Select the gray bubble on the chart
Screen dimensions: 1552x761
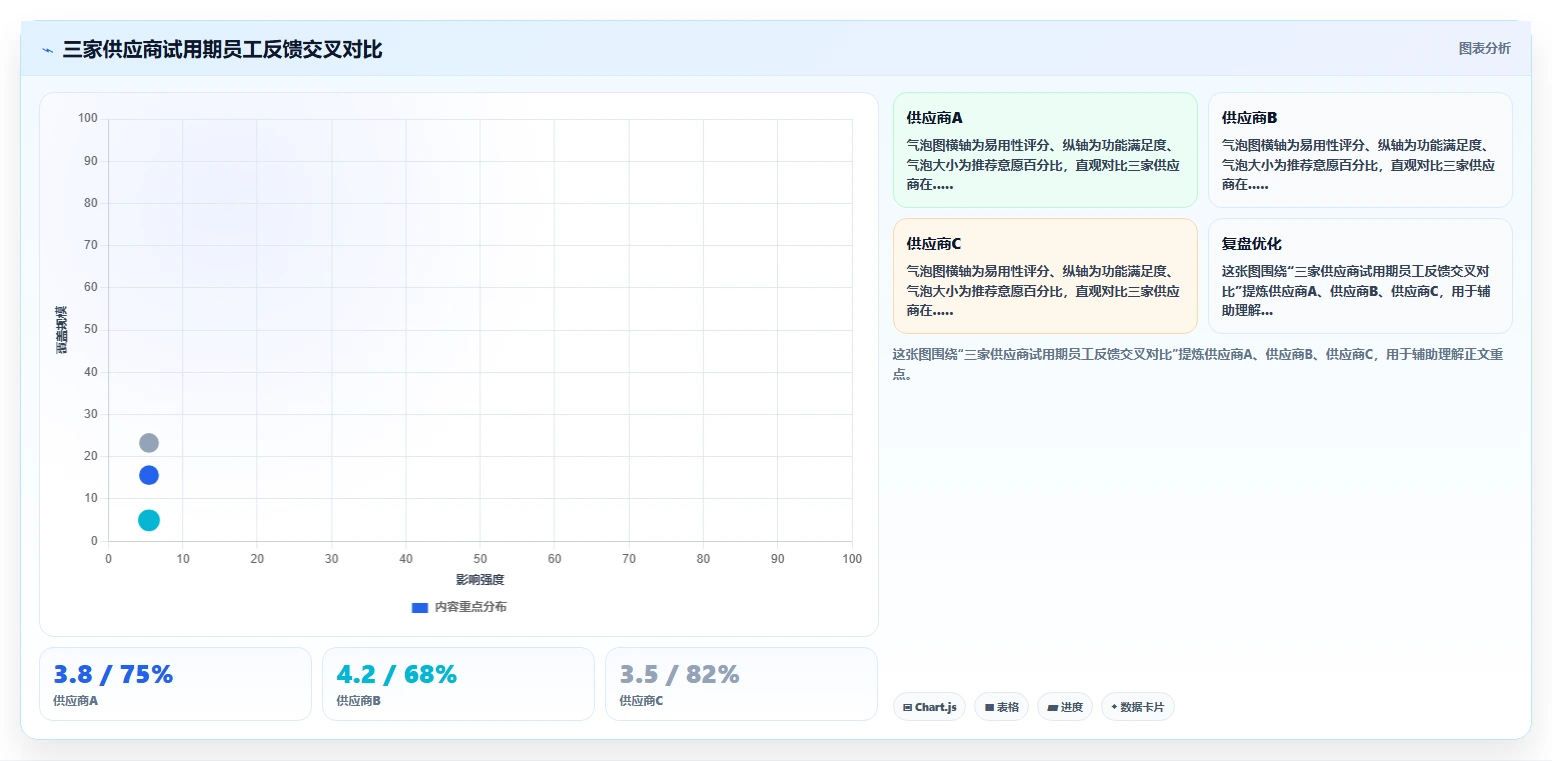(149, 443)
